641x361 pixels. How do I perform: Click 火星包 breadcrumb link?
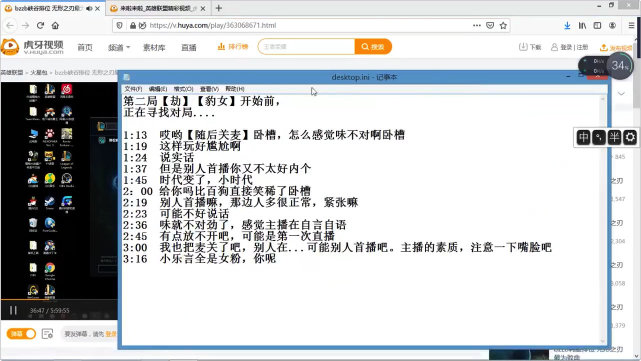click(x=39, y=72)
